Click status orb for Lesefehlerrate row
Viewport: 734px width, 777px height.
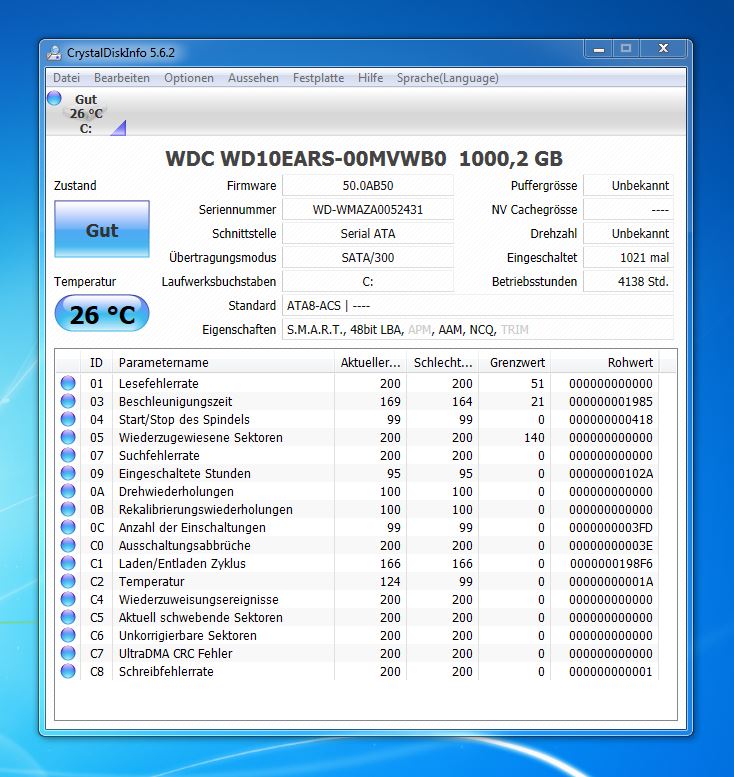68,383
